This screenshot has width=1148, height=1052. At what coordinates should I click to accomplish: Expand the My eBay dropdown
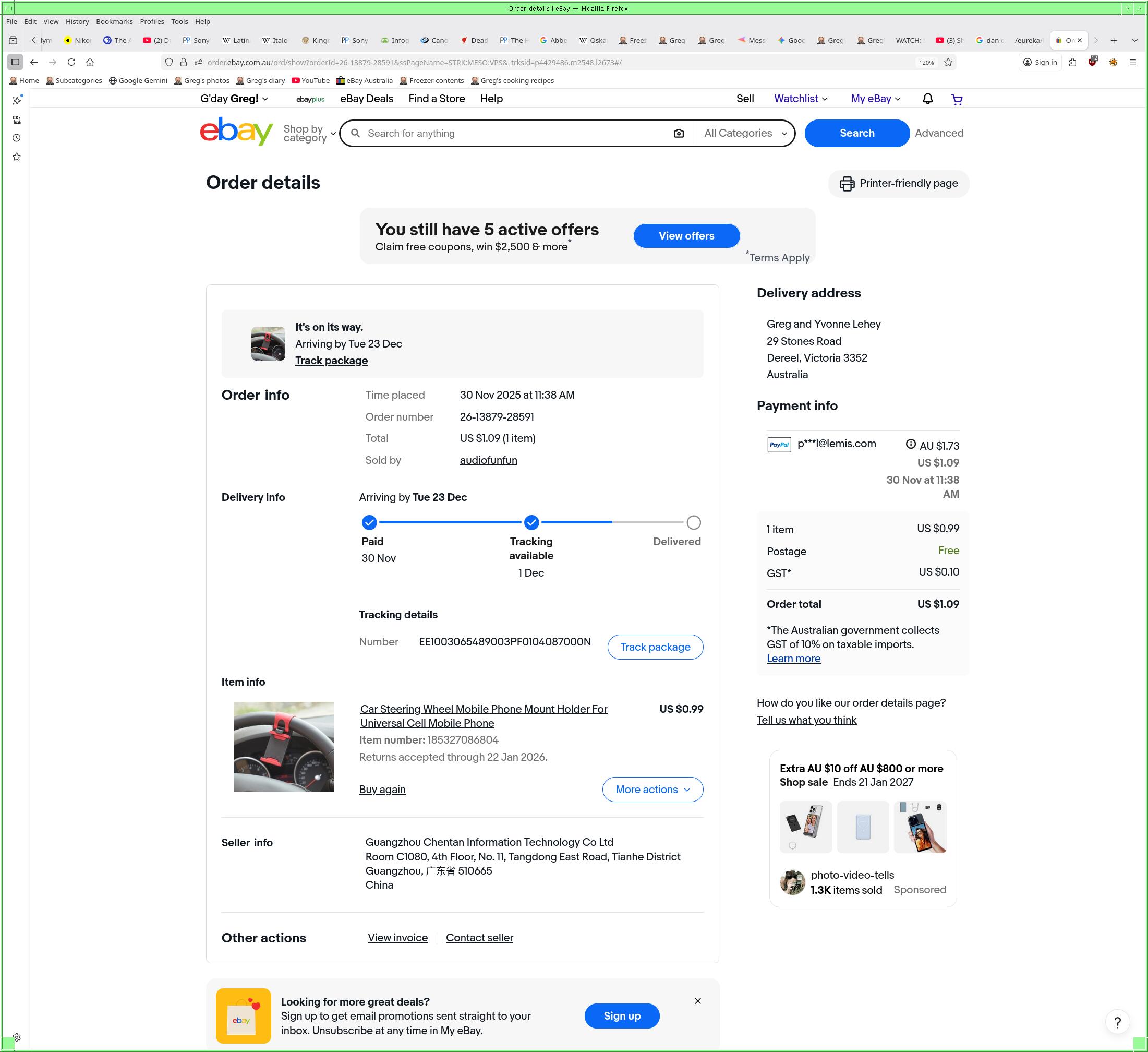point(876,99)
